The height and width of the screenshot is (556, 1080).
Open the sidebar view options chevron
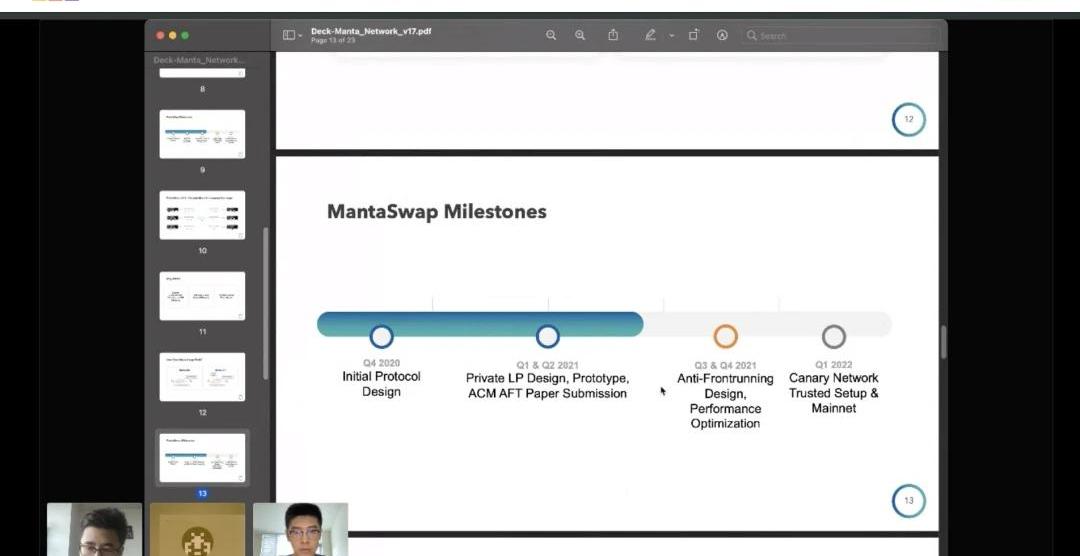point(300,36)
